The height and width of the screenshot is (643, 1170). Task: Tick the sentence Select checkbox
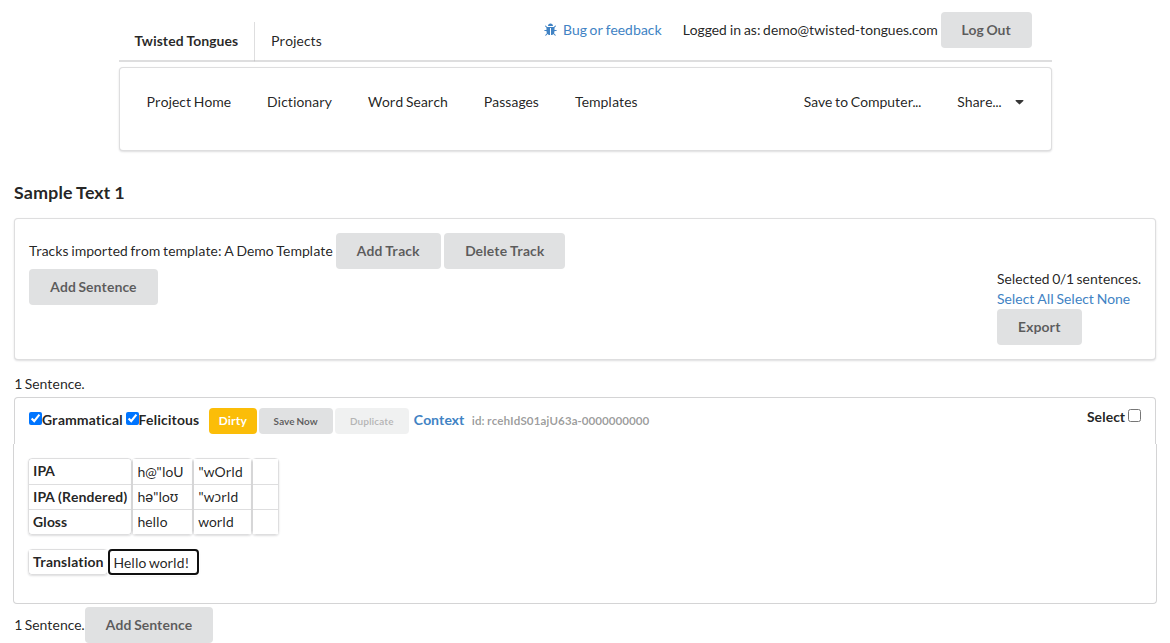coord(1134,416)
